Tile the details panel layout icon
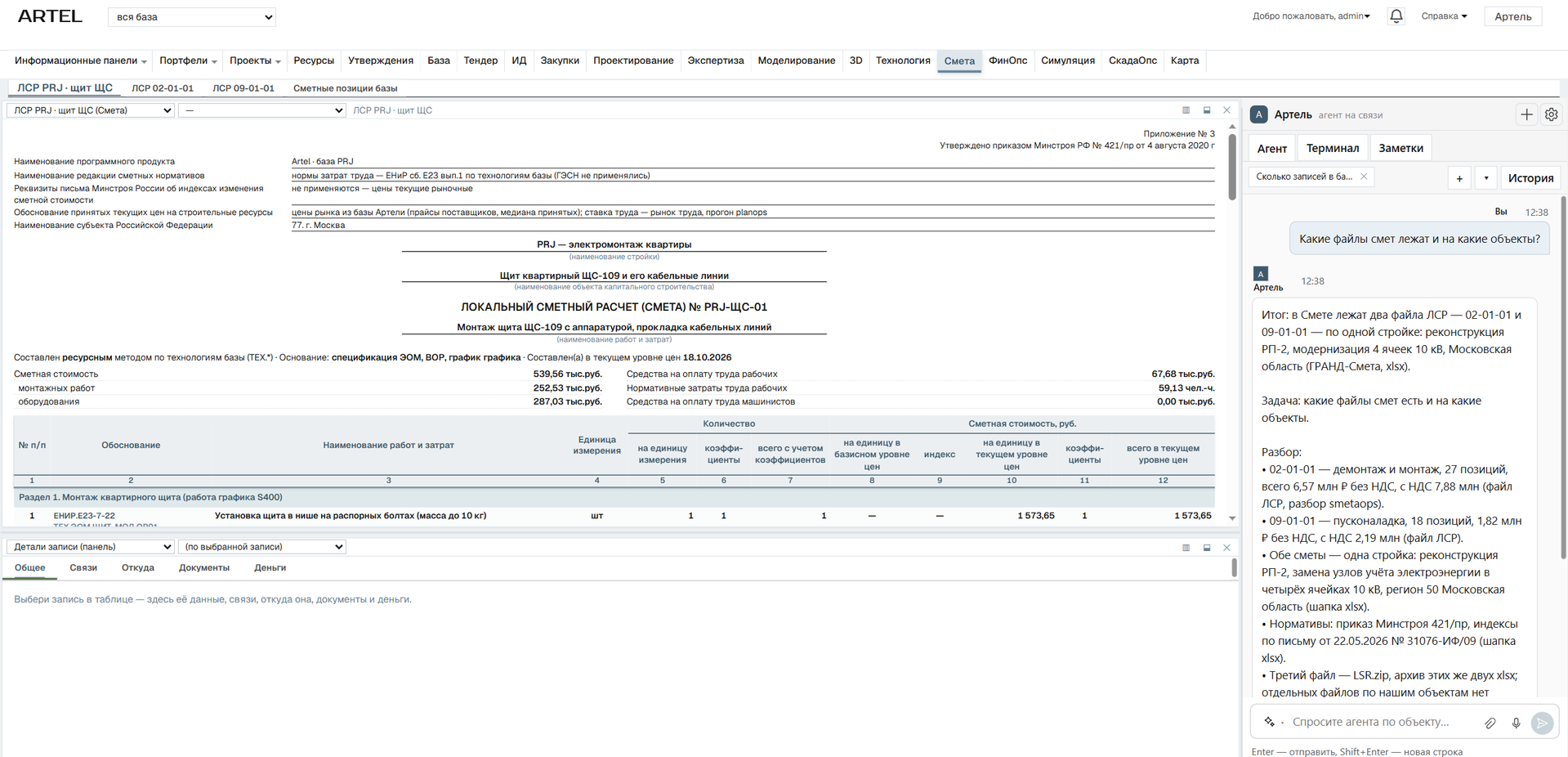1568x757 pixels. point(1186,548)
